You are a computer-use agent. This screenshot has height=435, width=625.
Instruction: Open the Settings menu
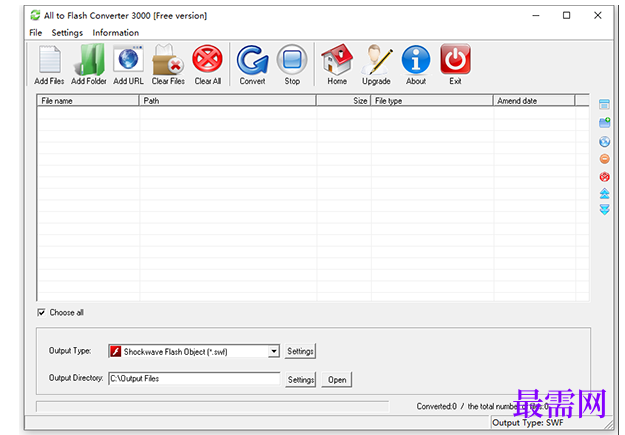tap(67, 33)
